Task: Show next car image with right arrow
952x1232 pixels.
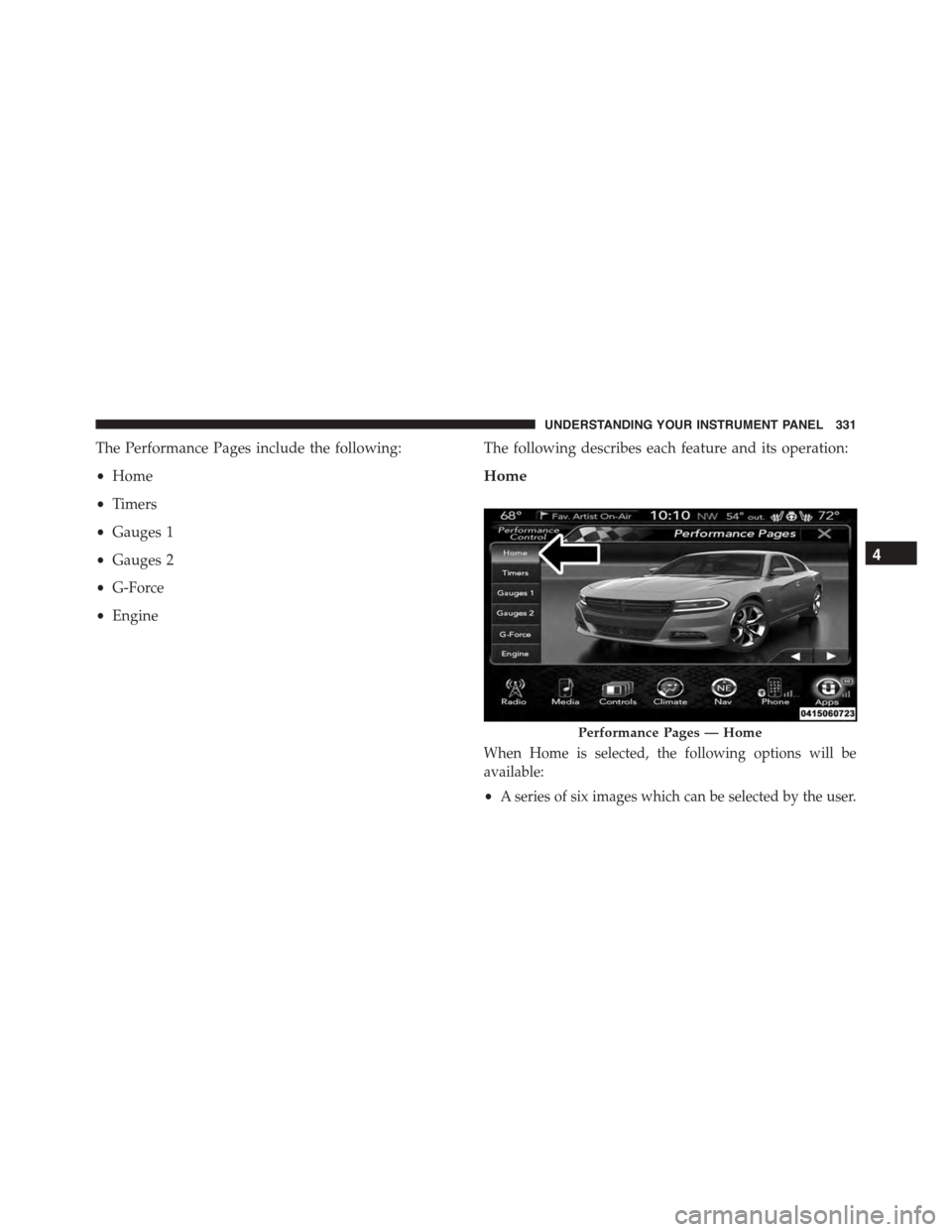Action: point(831,657)
